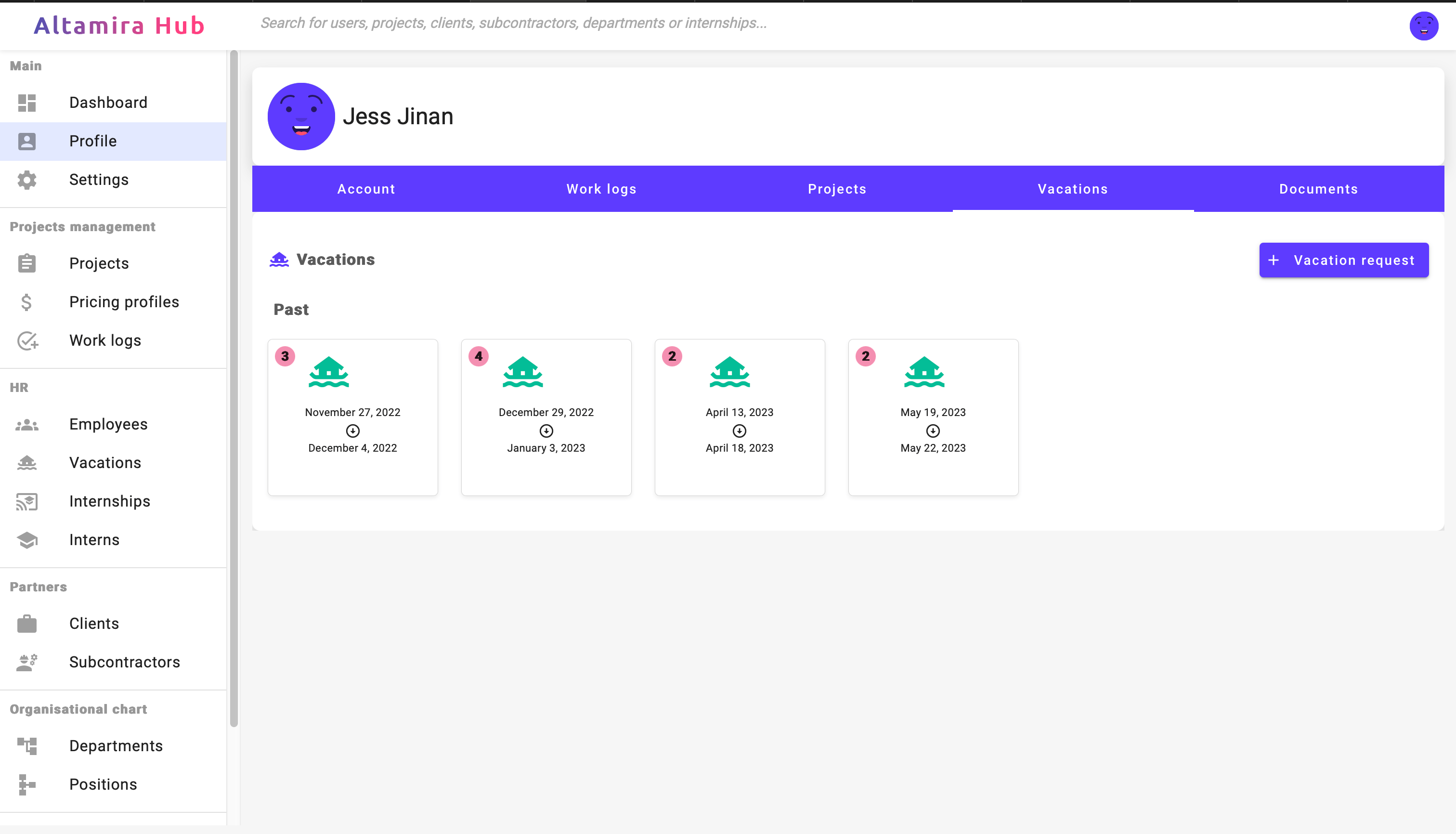The width and height of the screenshot is (1456, 834).
Task: Click the Employees group icon
Action: click(26, 424)
